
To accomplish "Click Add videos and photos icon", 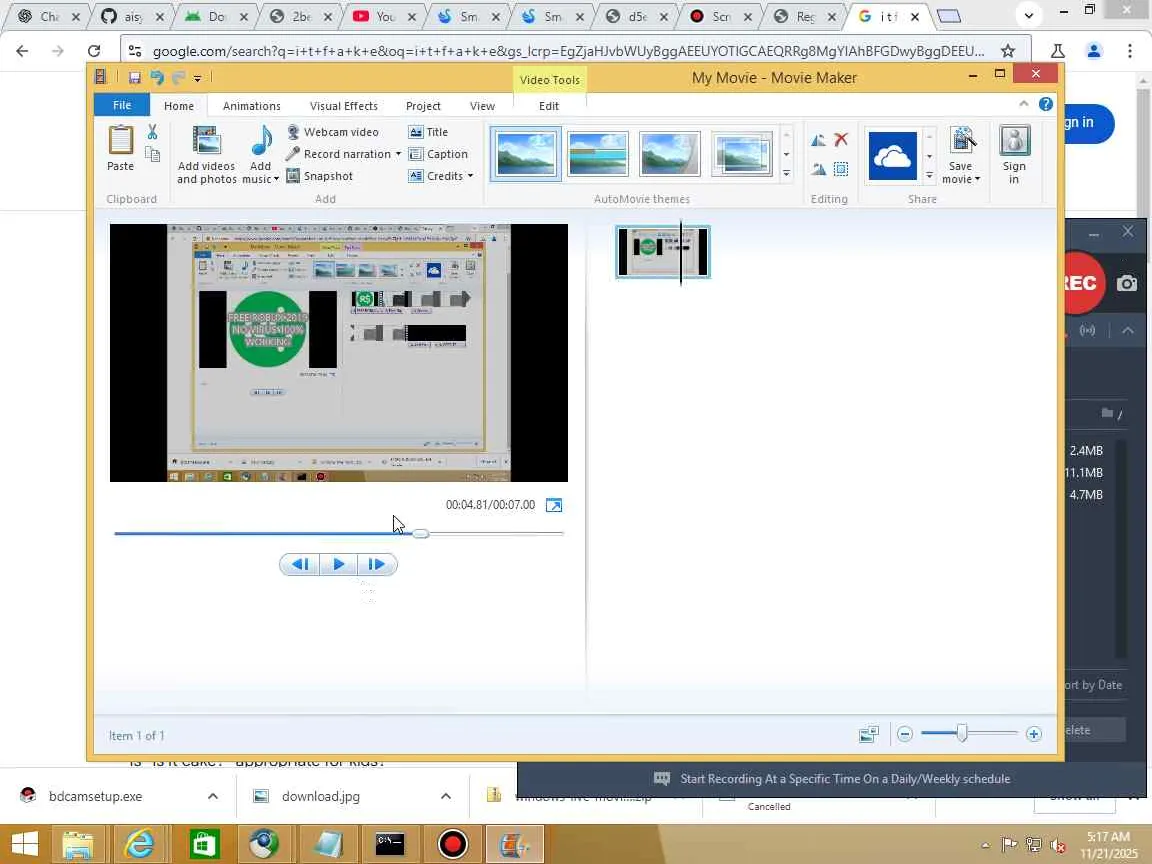I will (206, 141).
